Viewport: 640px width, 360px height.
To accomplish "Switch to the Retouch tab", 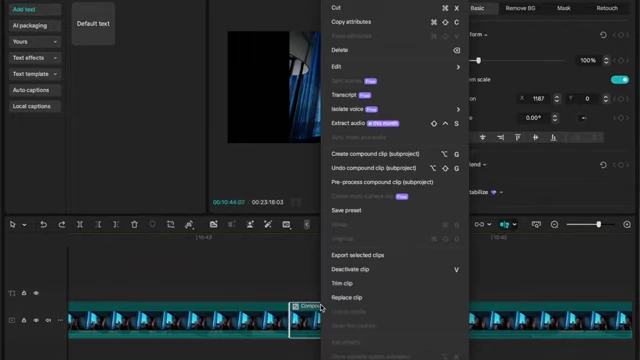I will (x=607, y=8).
